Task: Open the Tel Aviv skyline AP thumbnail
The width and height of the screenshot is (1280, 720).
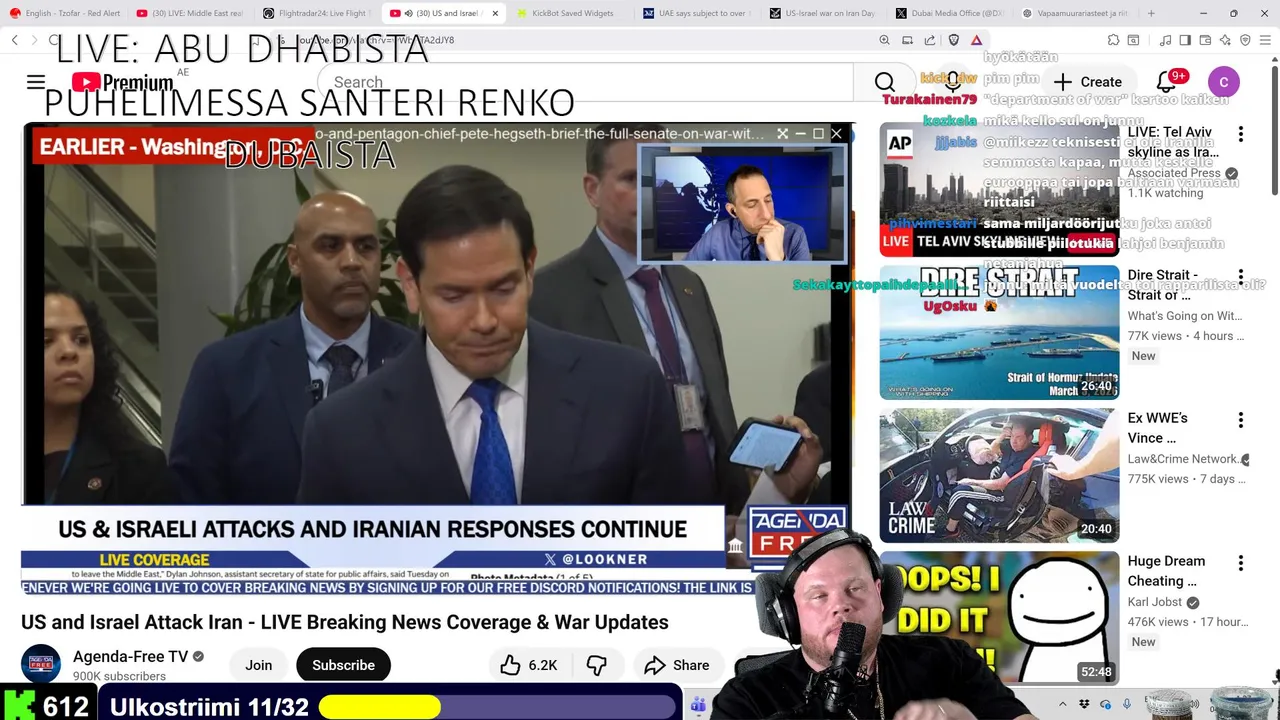Action: coord(999,189)
